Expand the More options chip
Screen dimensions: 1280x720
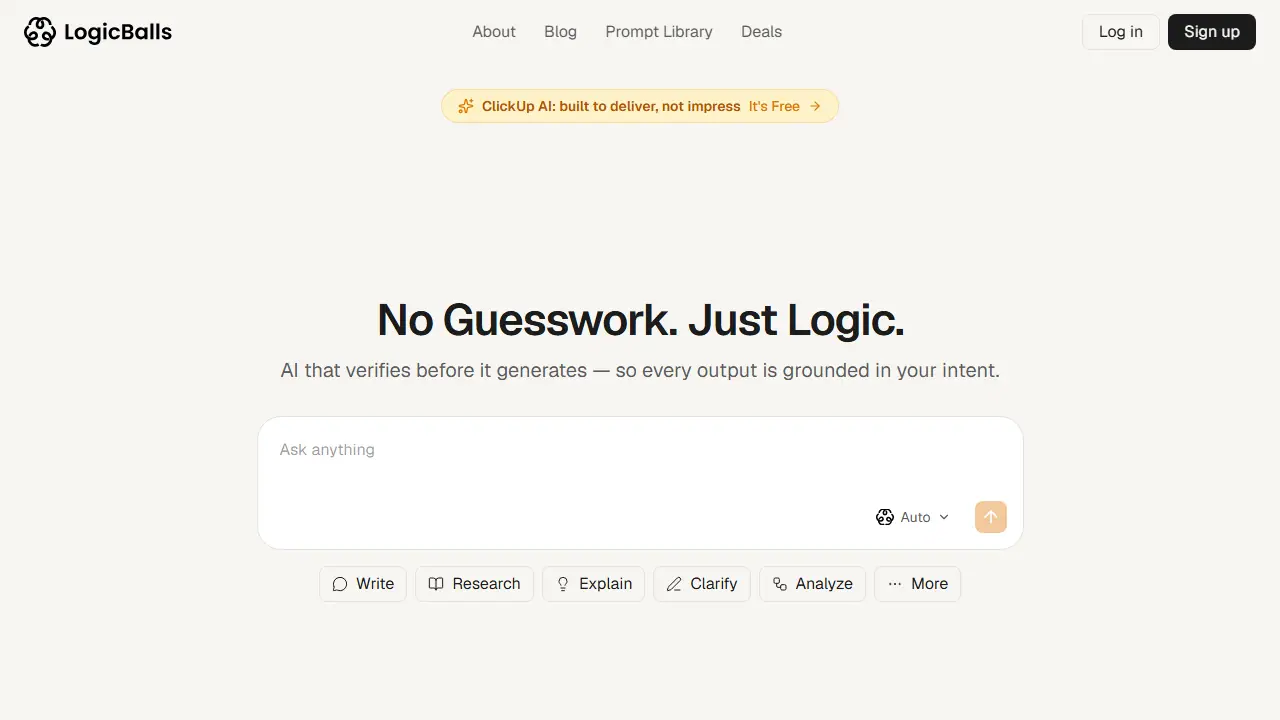917,584
